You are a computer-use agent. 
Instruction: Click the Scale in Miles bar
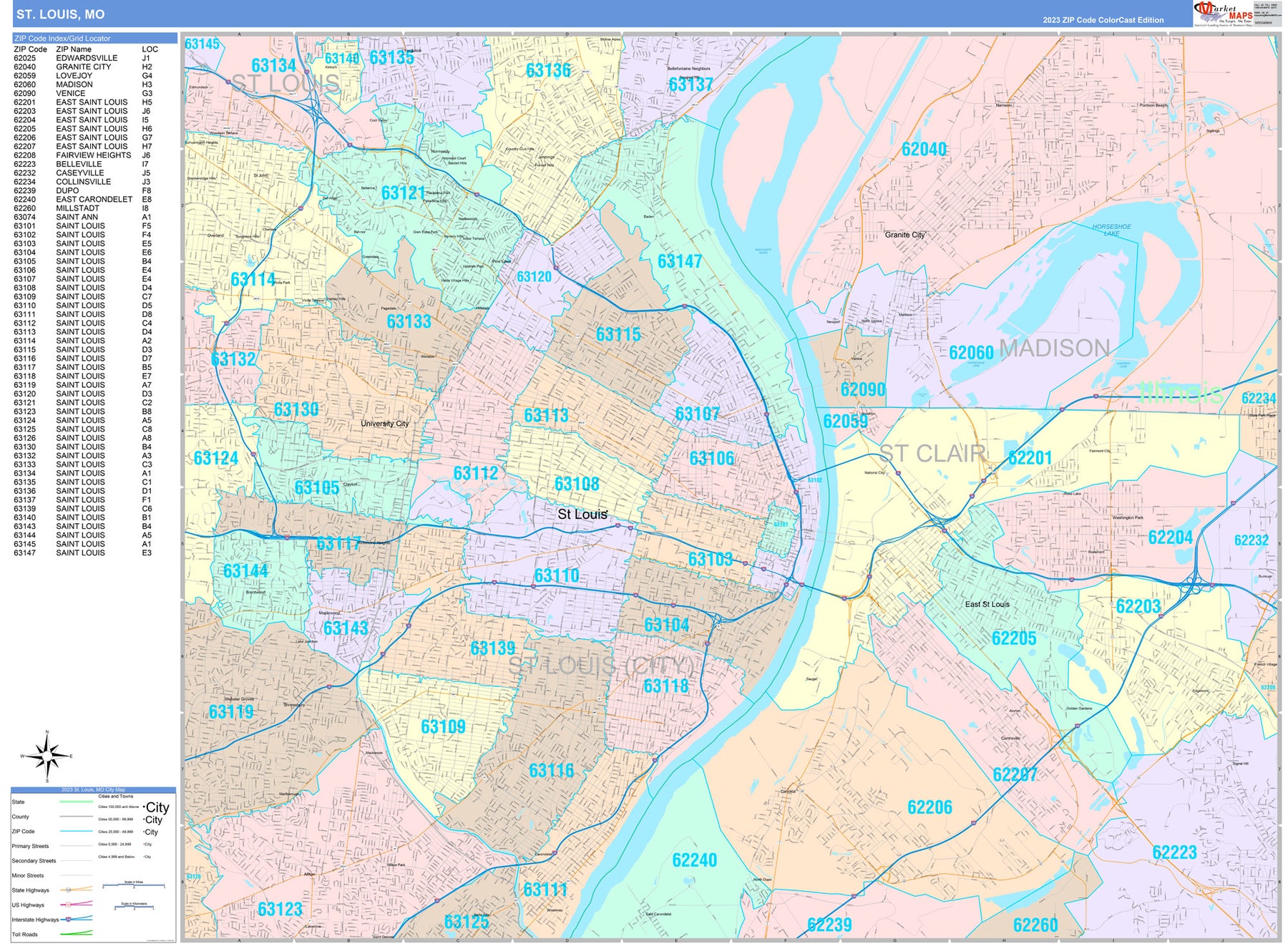pyautogui.click(x=134, y=885)
